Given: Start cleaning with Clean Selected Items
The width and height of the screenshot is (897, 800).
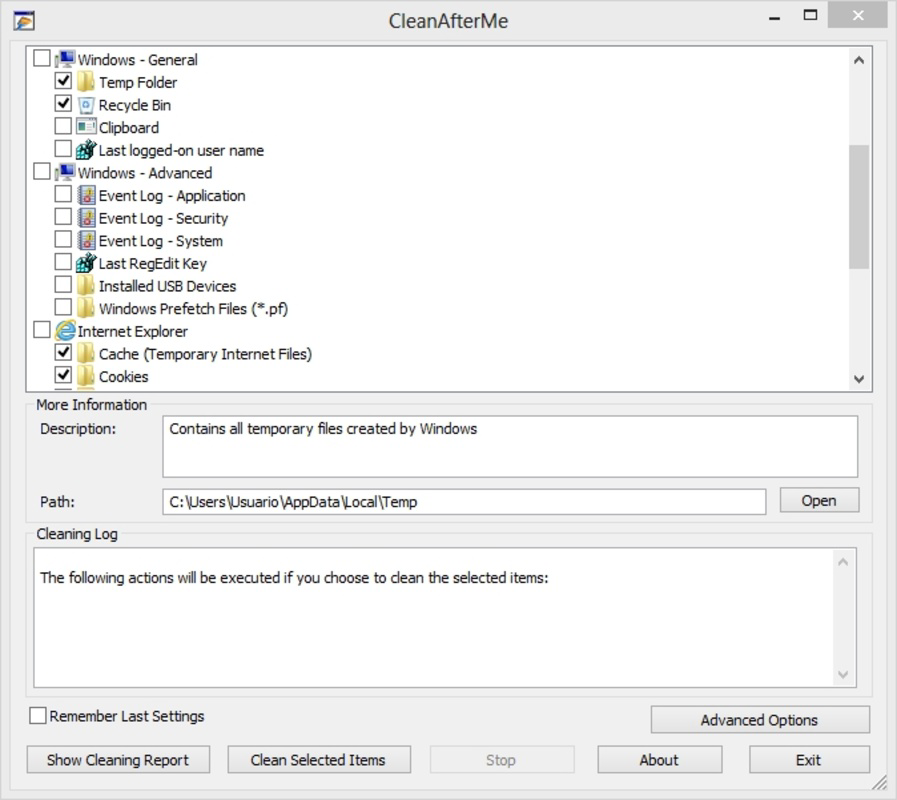Looking at the screenshot, I should [x=319, y=760].
